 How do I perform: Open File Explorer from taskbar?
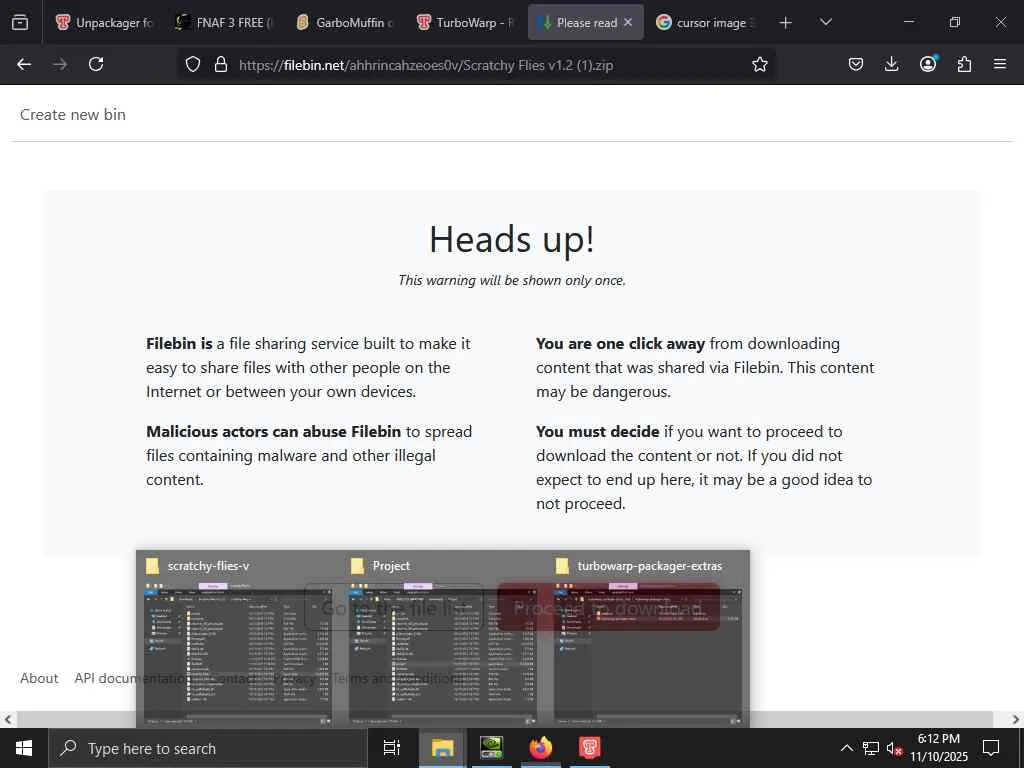pos(442,748)
